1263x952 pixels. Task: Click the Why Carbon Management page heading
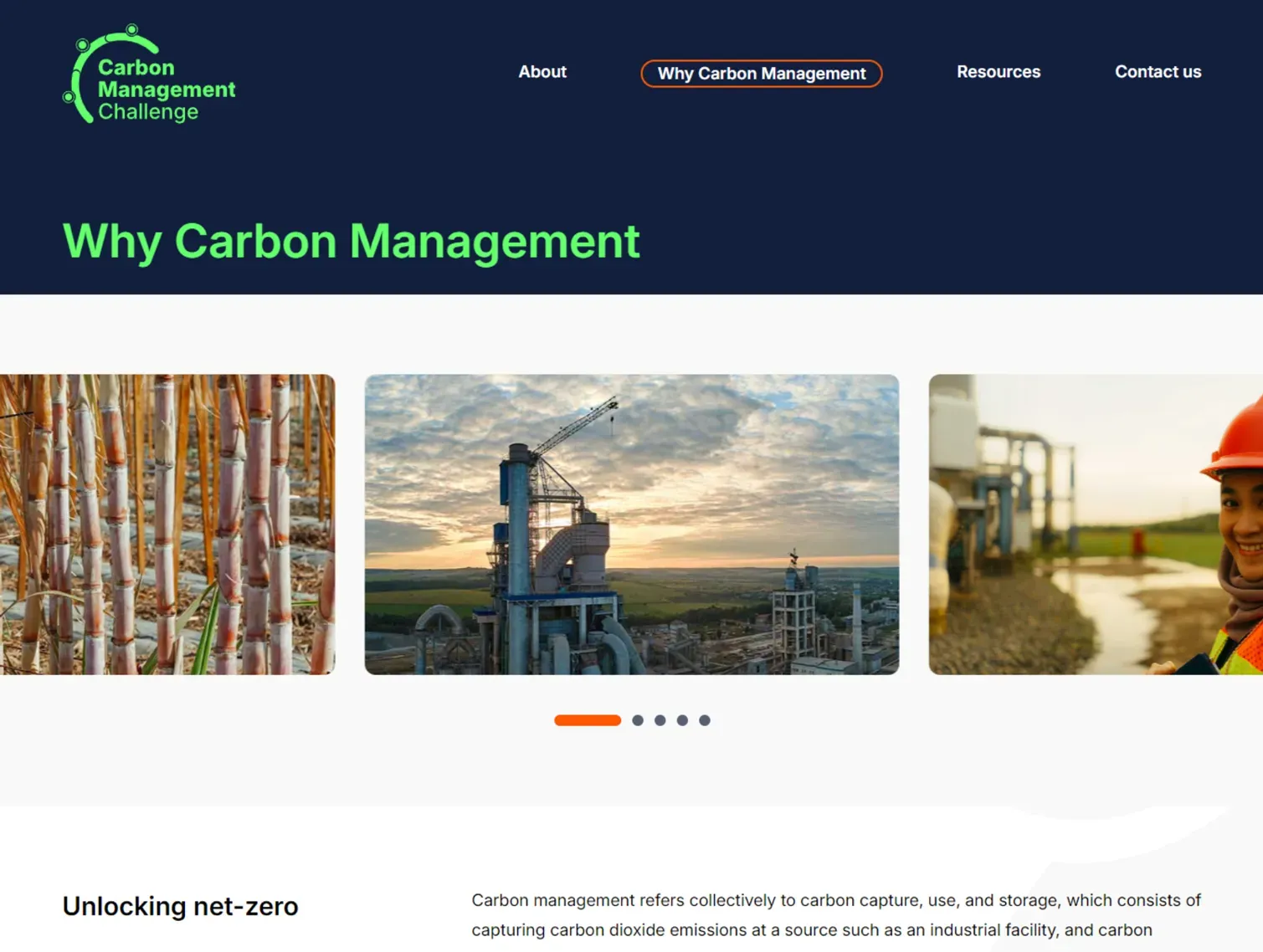pyautogui.click(x=350, y=241)
